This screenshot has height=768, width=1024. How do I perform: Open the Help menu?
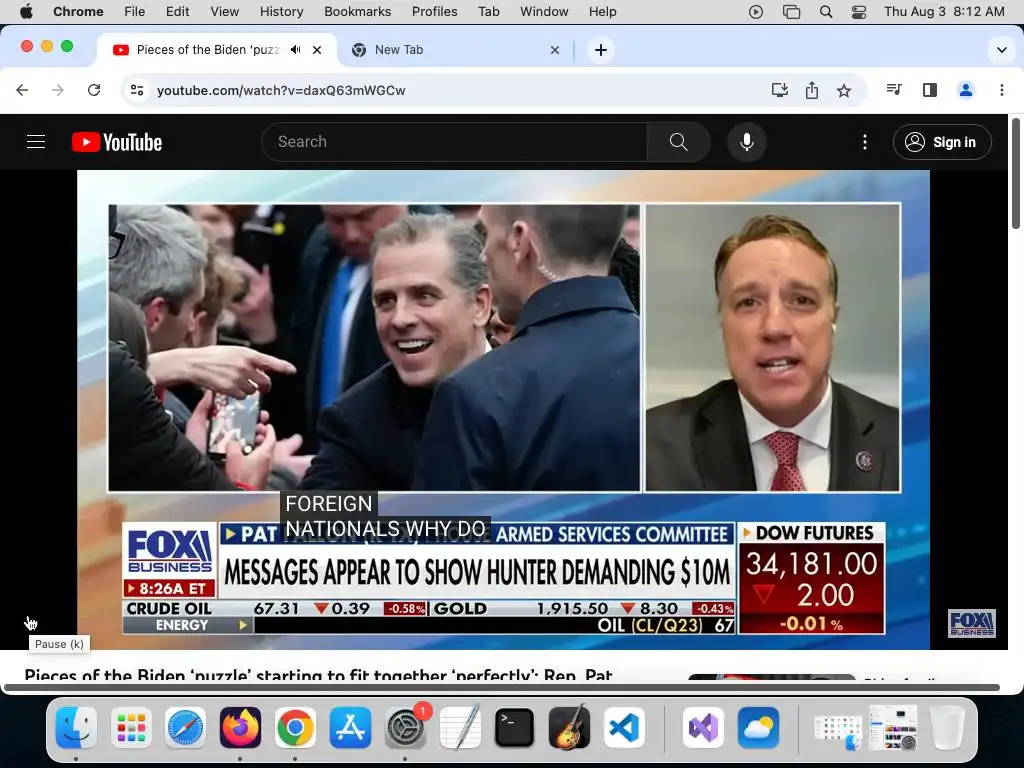click(x=602, y=12)
